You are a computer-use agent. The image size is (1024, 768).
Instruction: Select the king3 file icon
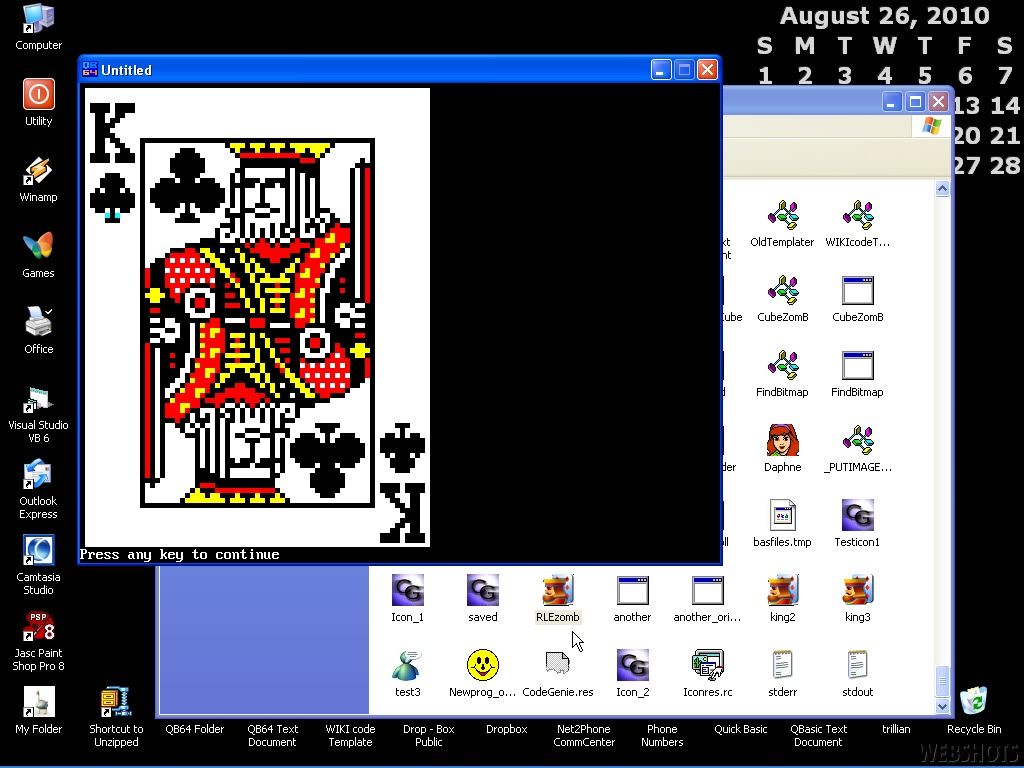[857, 600]
